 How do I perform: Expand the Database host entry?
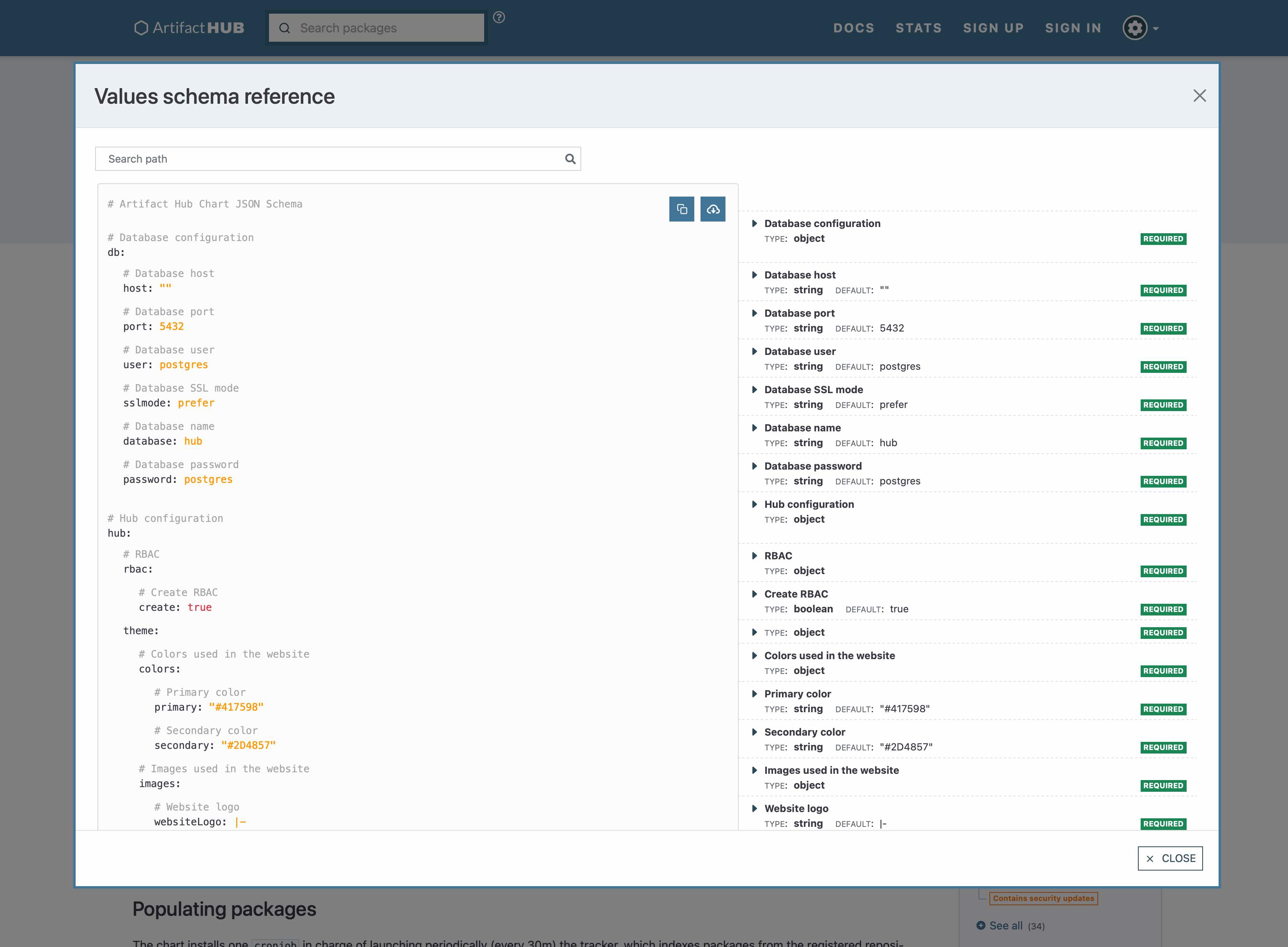[755, 275]
